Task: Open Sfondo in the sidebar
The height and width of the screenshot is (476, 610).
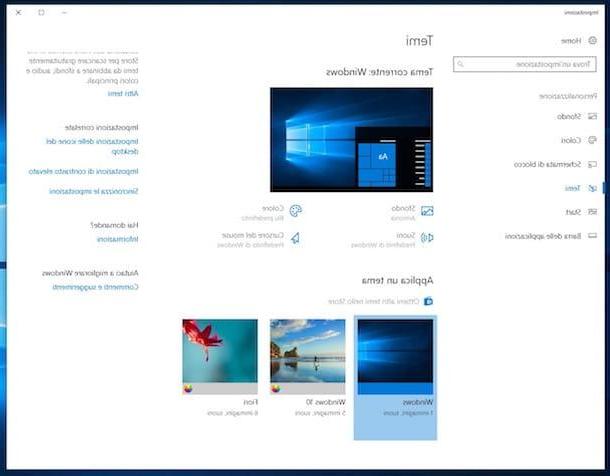Action: tap(577, 116)
